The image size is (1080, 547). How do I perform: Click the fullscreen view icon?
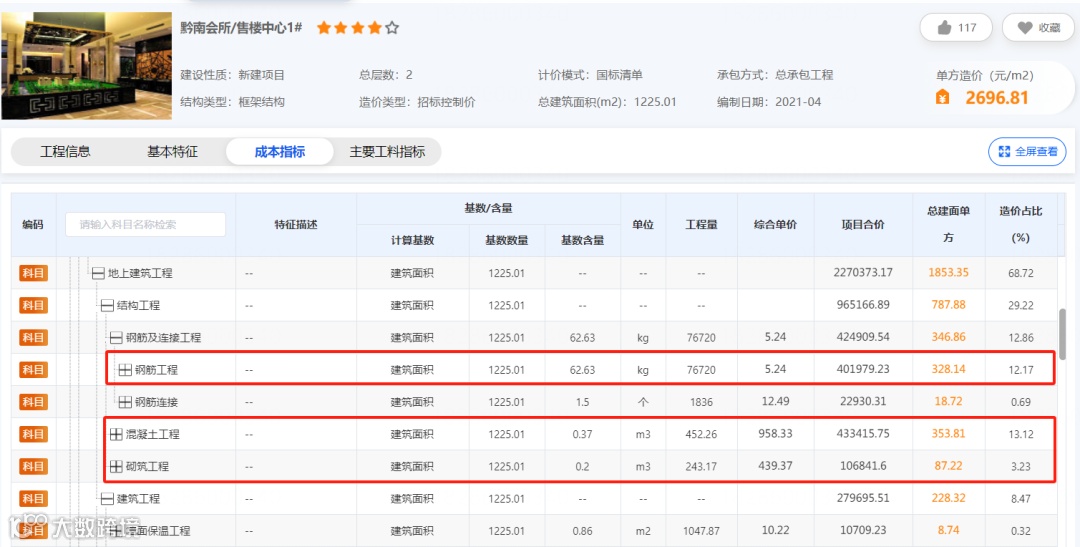(1006, 152)
